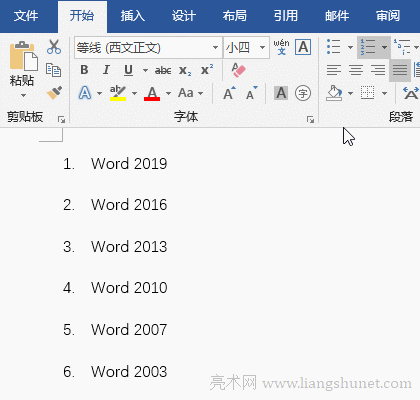Click the list item Word 2016
The image size is (420, 400).
(129, 205)
